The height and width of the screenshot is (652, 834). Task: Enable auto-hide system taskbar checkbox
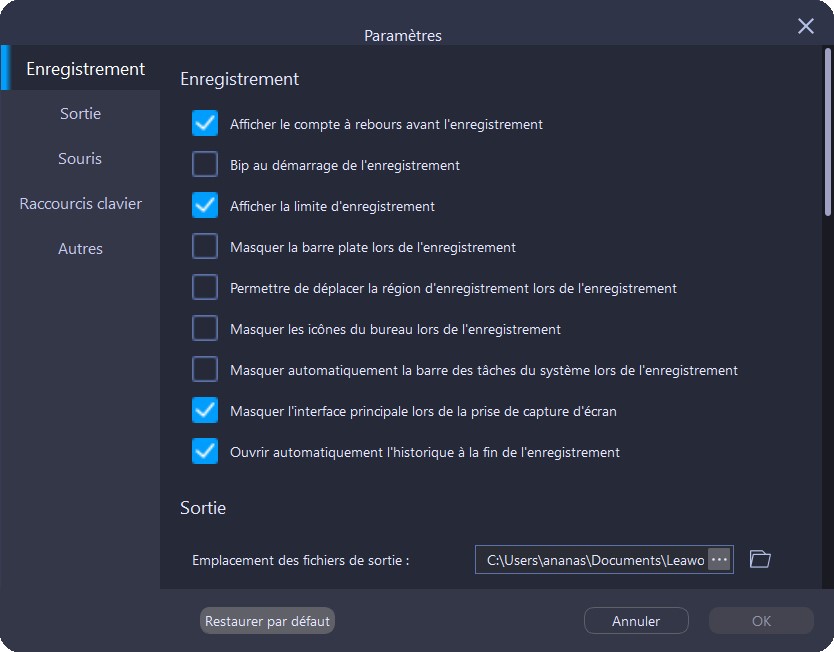205,370
